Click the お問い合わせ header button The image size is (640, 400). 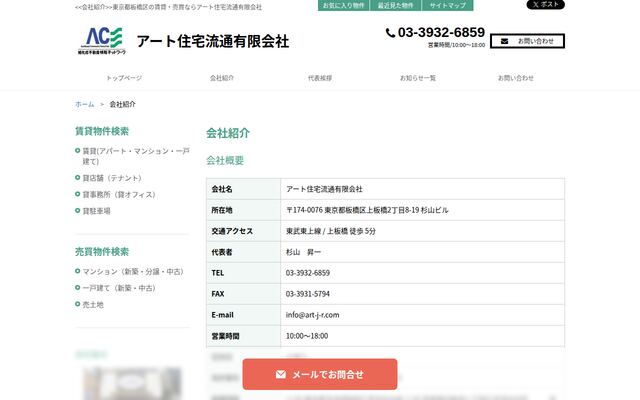[527, 41]
